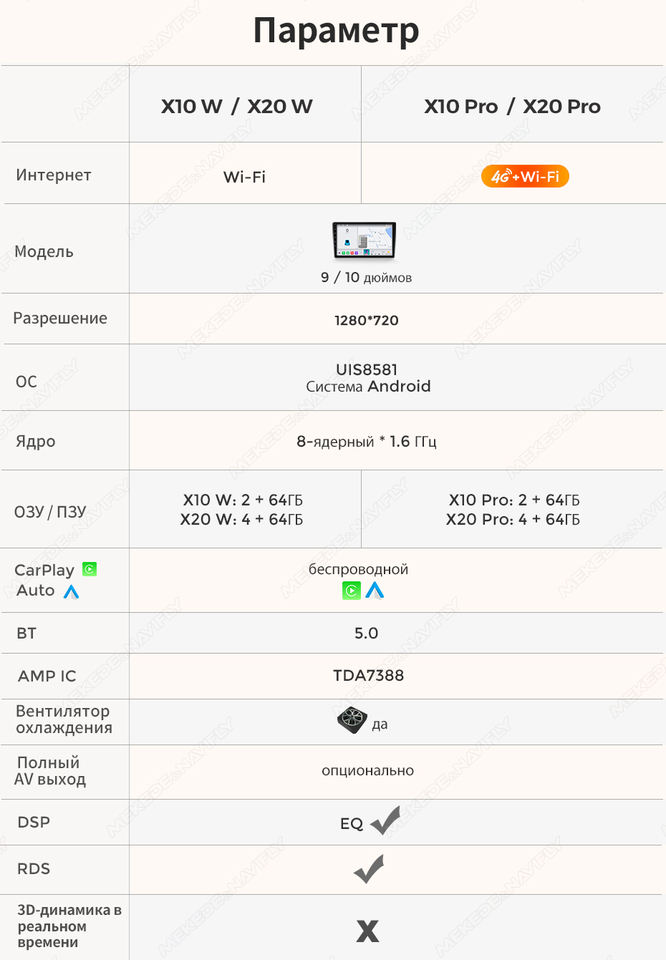Click the green CarPlay icon under беспроводной
666x960 pixels.
[x=351, y=590]
